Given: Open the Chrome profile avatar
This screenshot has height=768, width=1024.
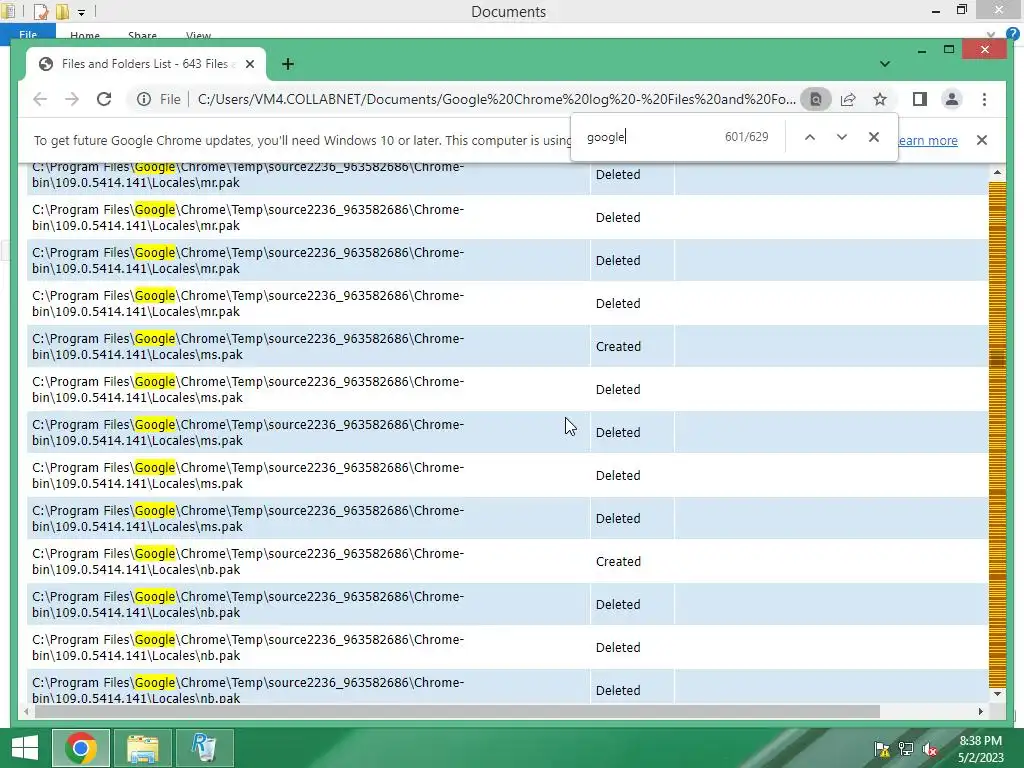Looking at the screenshot, I should click(952, 99).
